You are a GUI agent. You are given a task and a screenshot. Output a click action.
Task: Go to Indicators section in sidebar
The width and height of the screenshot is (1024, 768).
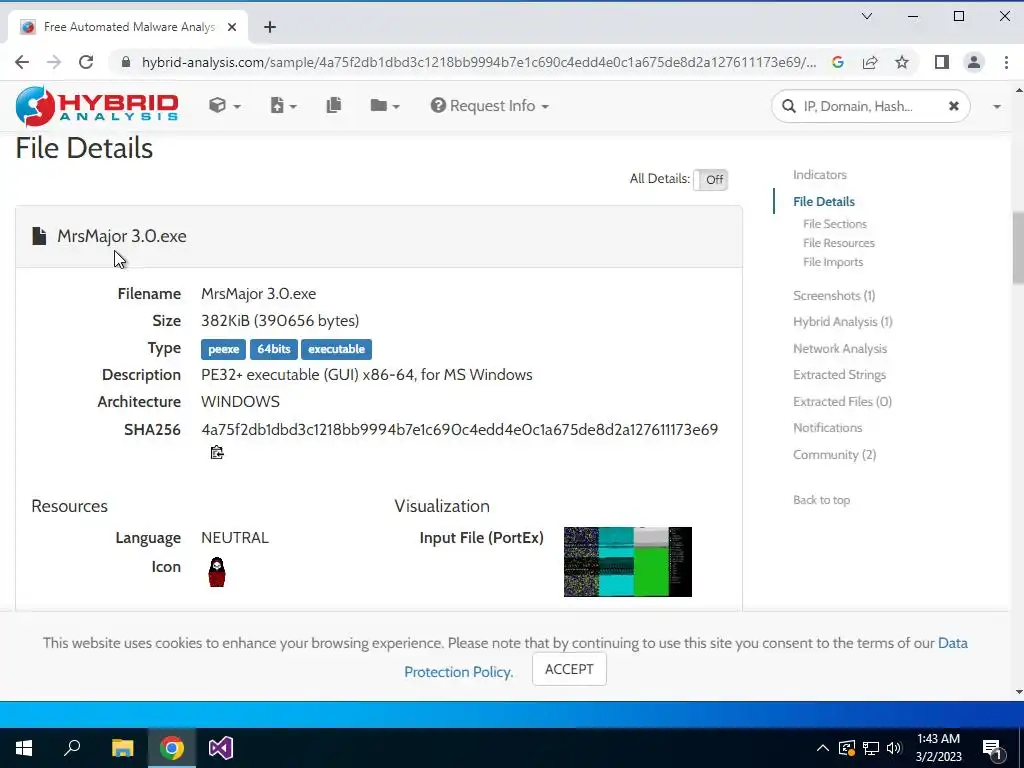(820, 175)
